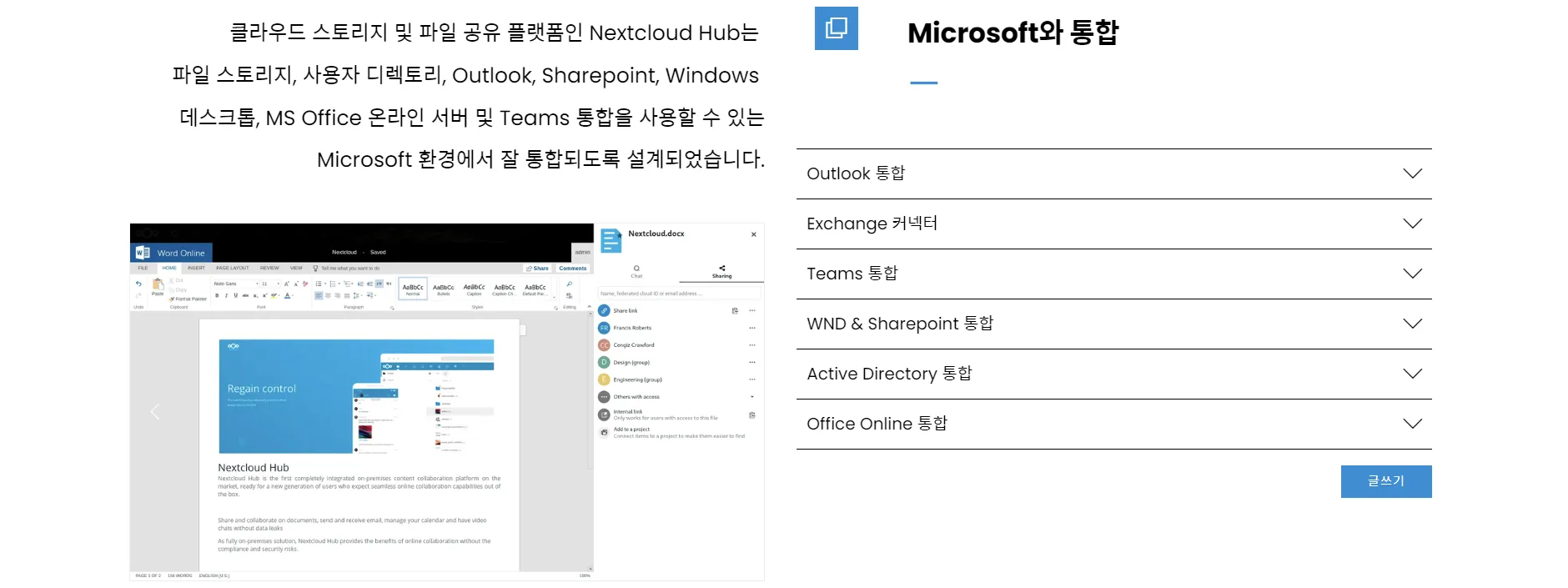Apply strikethrough formatting in Word ribbon
The image size is (1568, 588).
pos(245,295)
